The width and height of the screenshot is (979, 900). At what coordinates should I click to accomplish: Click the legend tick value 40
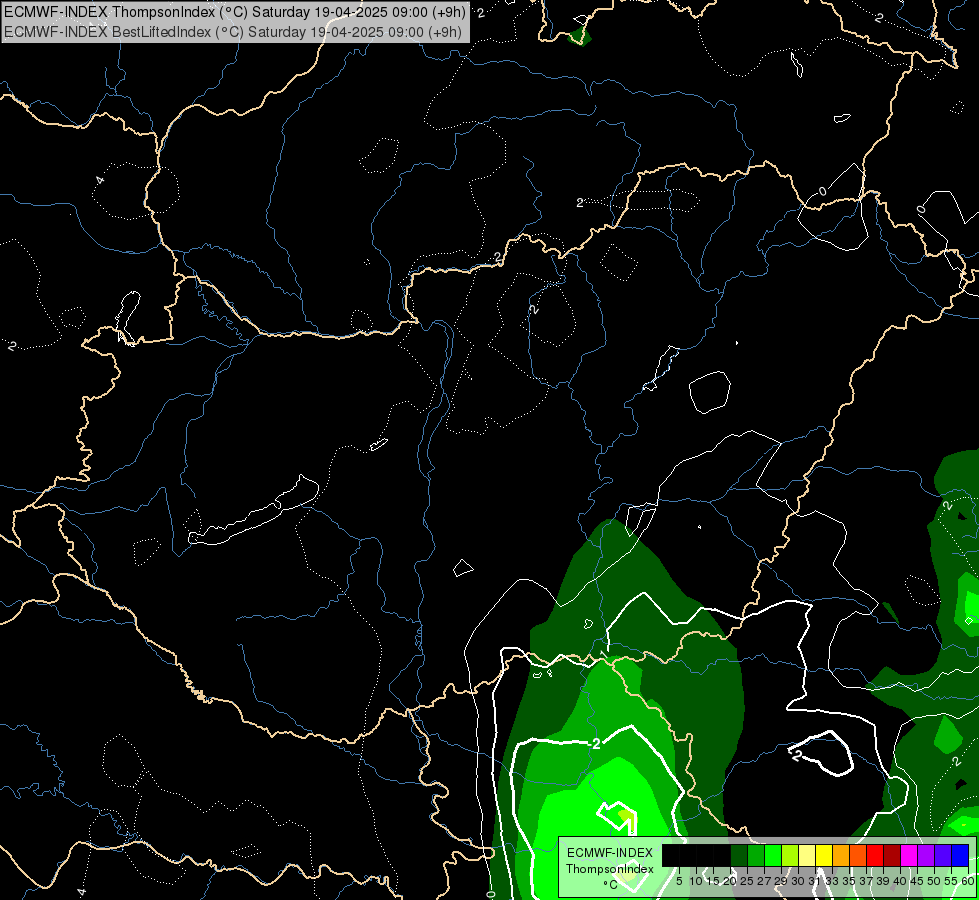pyautogui.click(x=900, y=881)
